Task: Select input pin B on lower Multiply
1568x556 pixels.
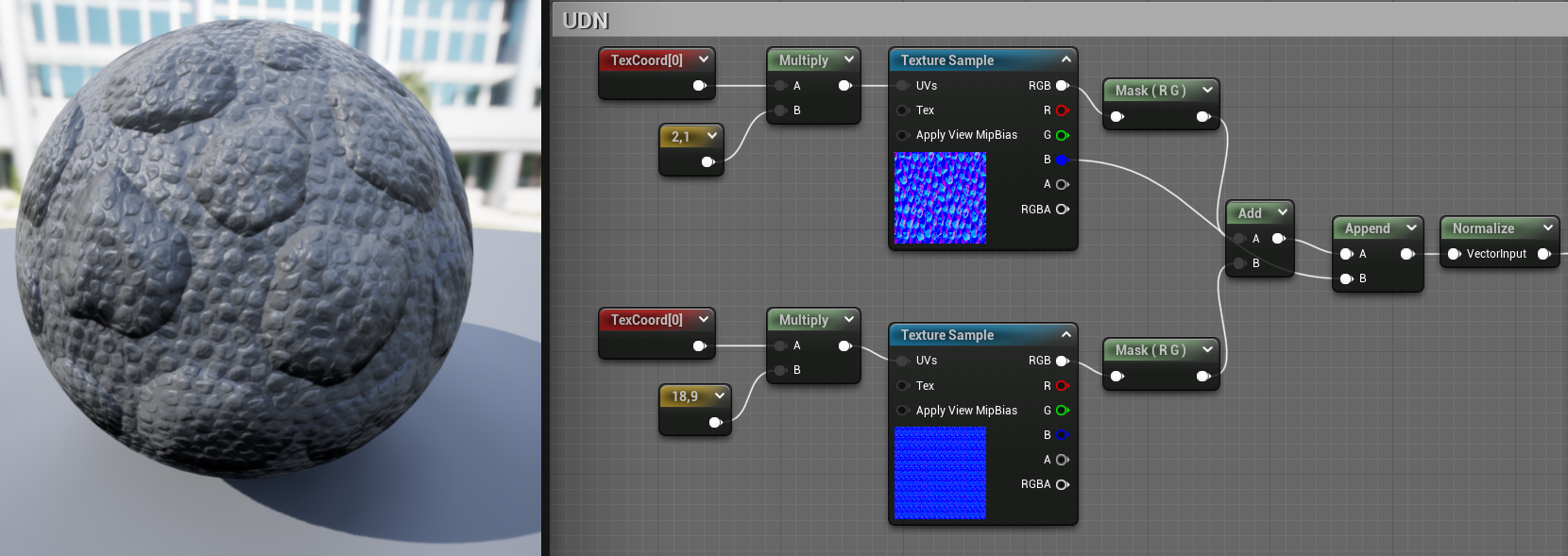Action: pyautogui.click(x=780, y=370)
